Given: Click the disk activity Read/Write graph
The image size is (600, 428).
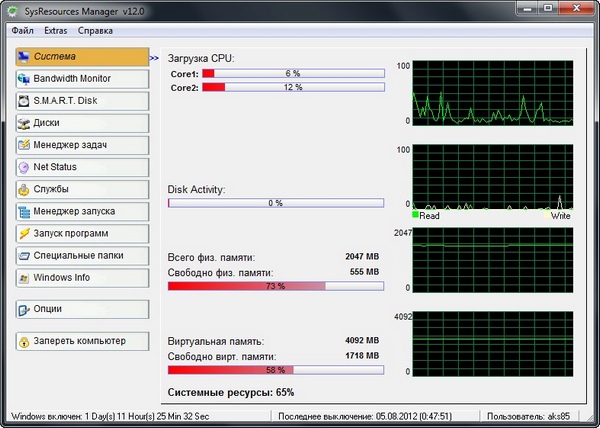Looking at the screenshot, I should point(493,177).
